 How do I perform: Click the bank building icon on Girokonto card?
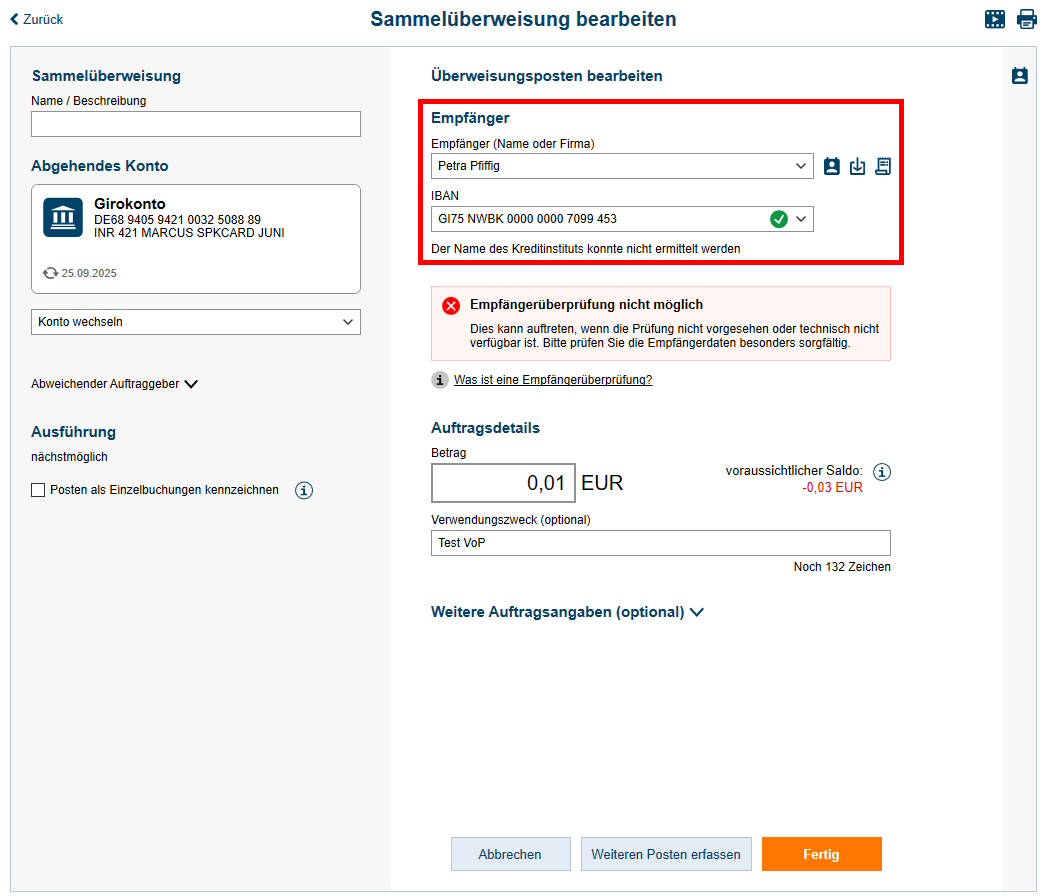tap(63, 217)
